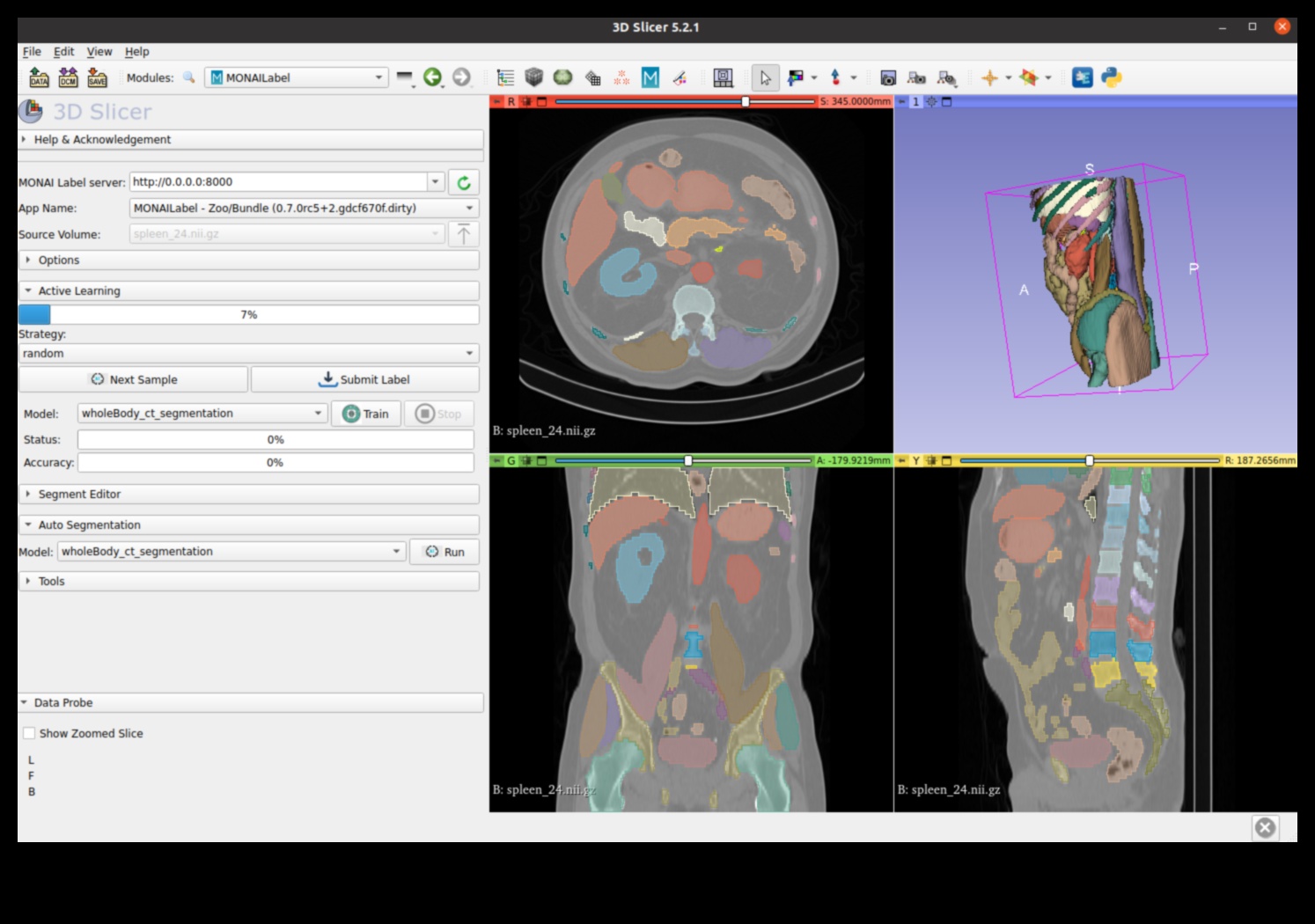Image resolution: width=1315 pixels, height=924 pixels.
Task: Open the Edit menu
Action: point(63,52)
